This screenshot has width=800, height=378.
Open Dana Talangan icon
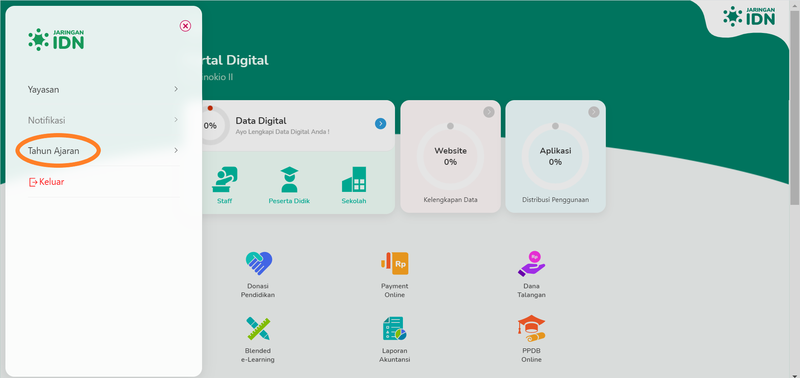coord(531,264)
